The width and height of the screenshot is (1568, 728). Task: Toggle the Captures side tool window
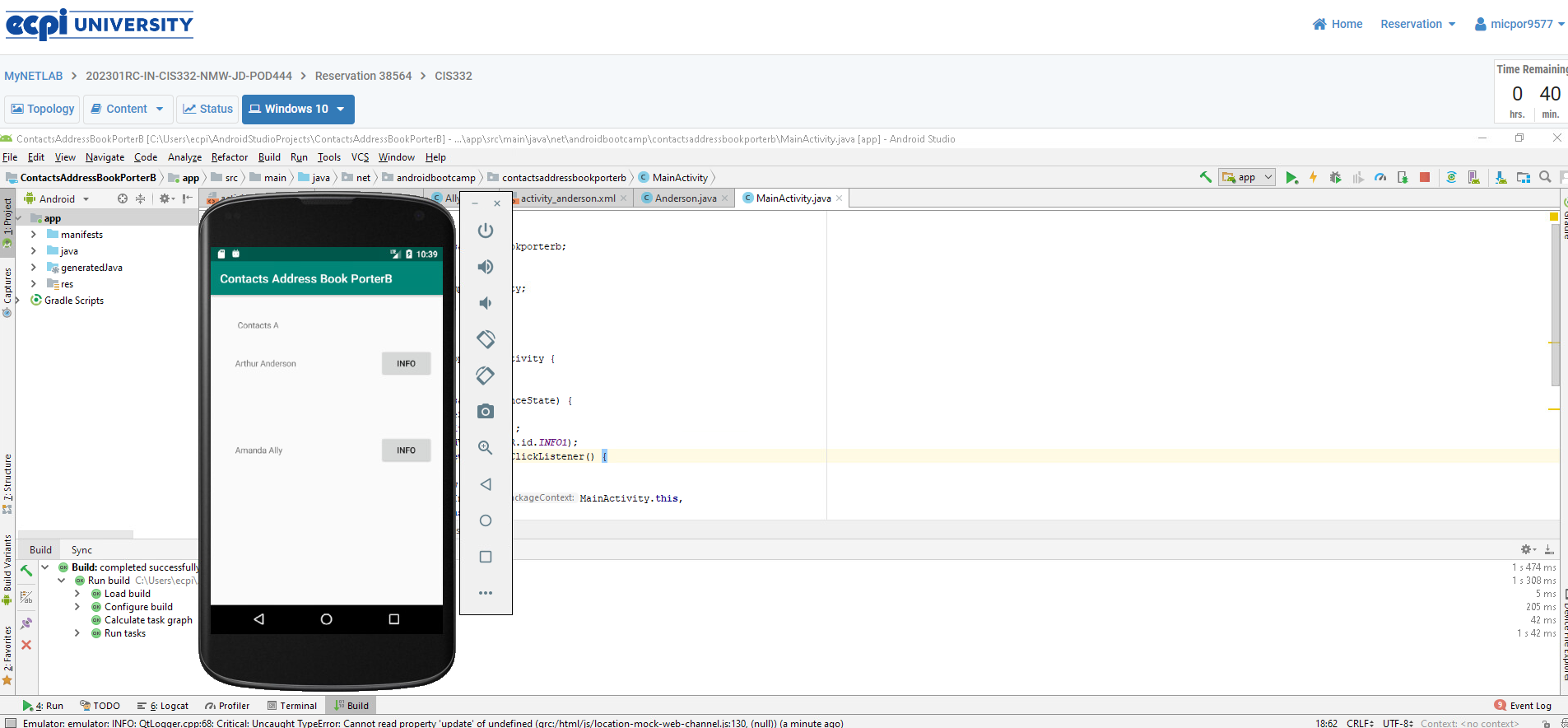(x=7, y=291)
